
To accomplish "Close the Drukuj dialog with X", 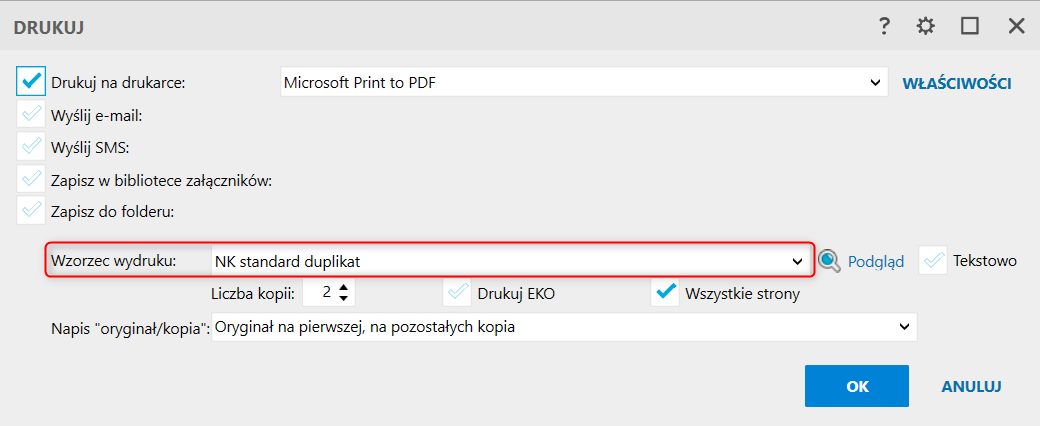I will coord(1016,27).
